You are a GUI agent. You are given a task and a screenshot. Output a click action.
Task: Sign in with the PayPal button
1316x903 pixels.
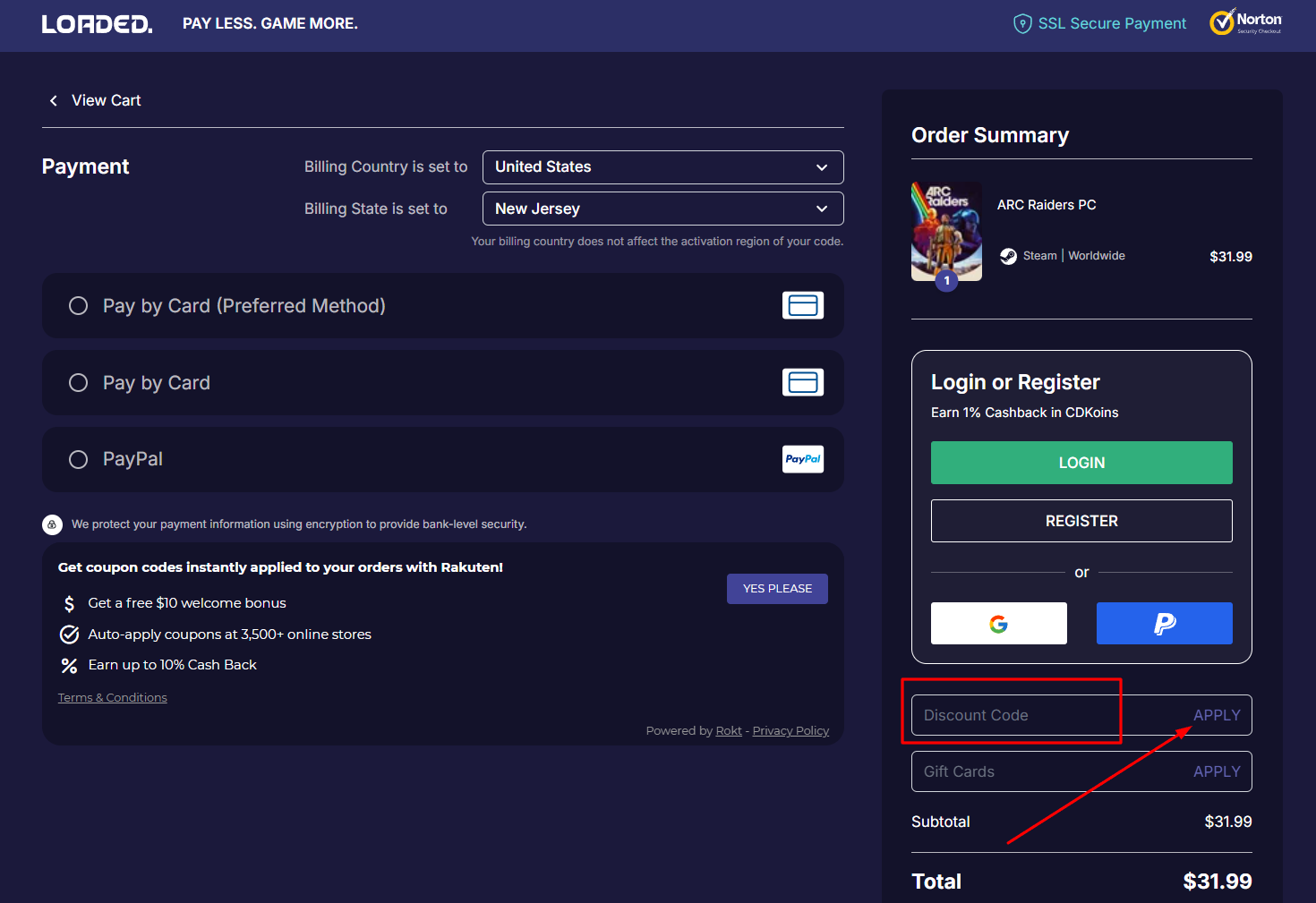1165,623
